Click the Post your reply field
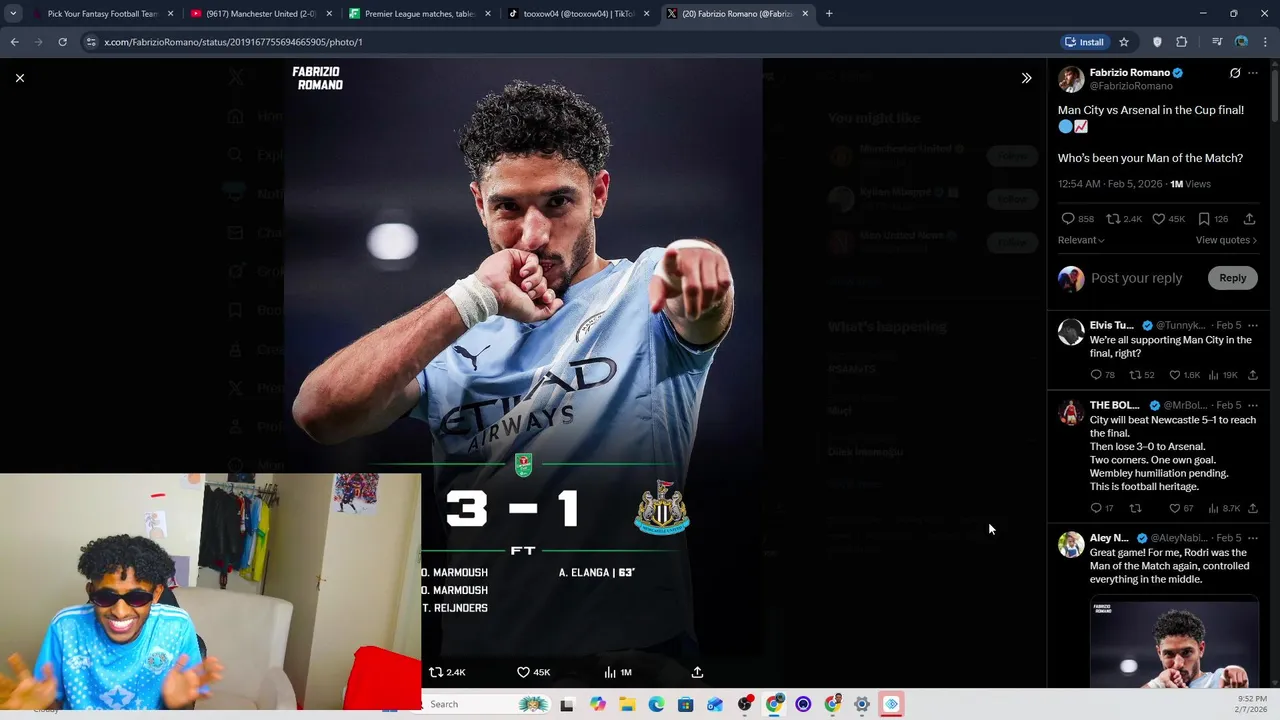This screenshot has width=1280, height=720. [1136, 278]
